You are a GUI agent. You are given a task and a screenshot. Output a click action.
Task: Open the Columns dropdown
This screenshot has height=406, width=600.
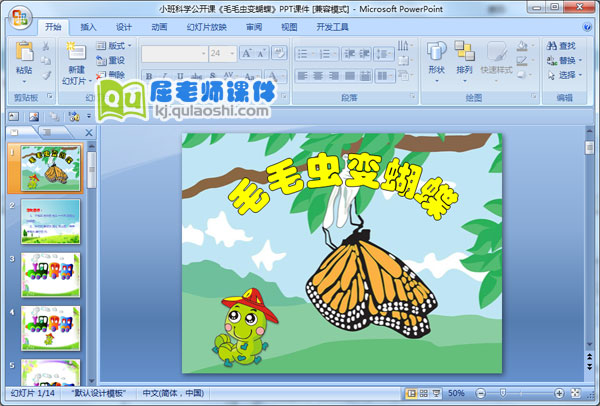coord(385,76)
